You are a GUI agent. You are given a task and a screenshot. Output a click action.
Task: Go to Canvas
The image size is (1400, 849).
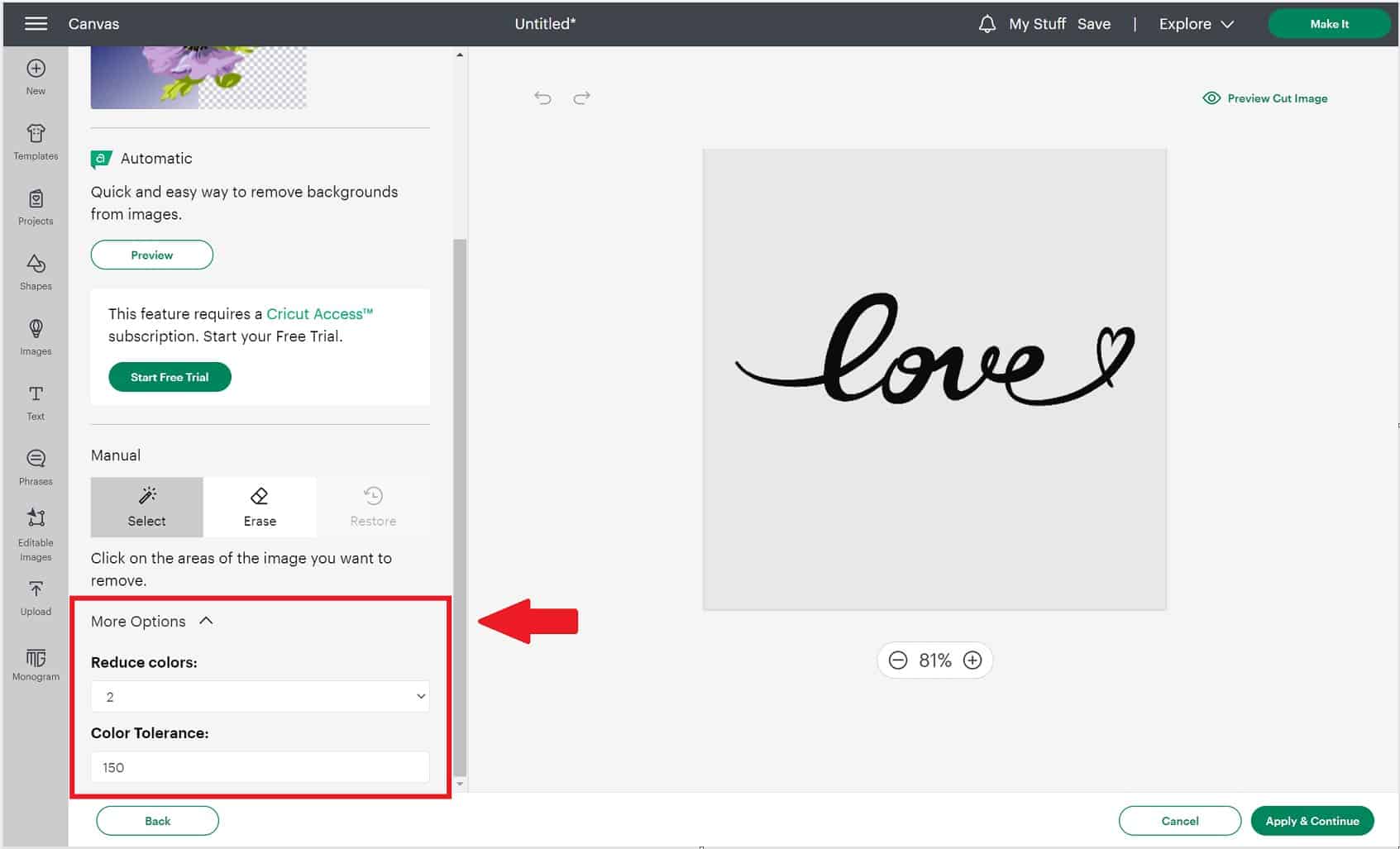(93, 23)
